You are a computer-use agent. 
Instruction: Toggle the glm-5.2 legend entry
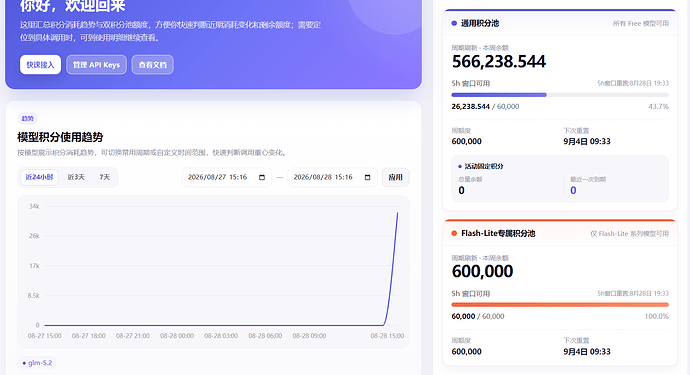pyautogui.click(x=37, y=363)
